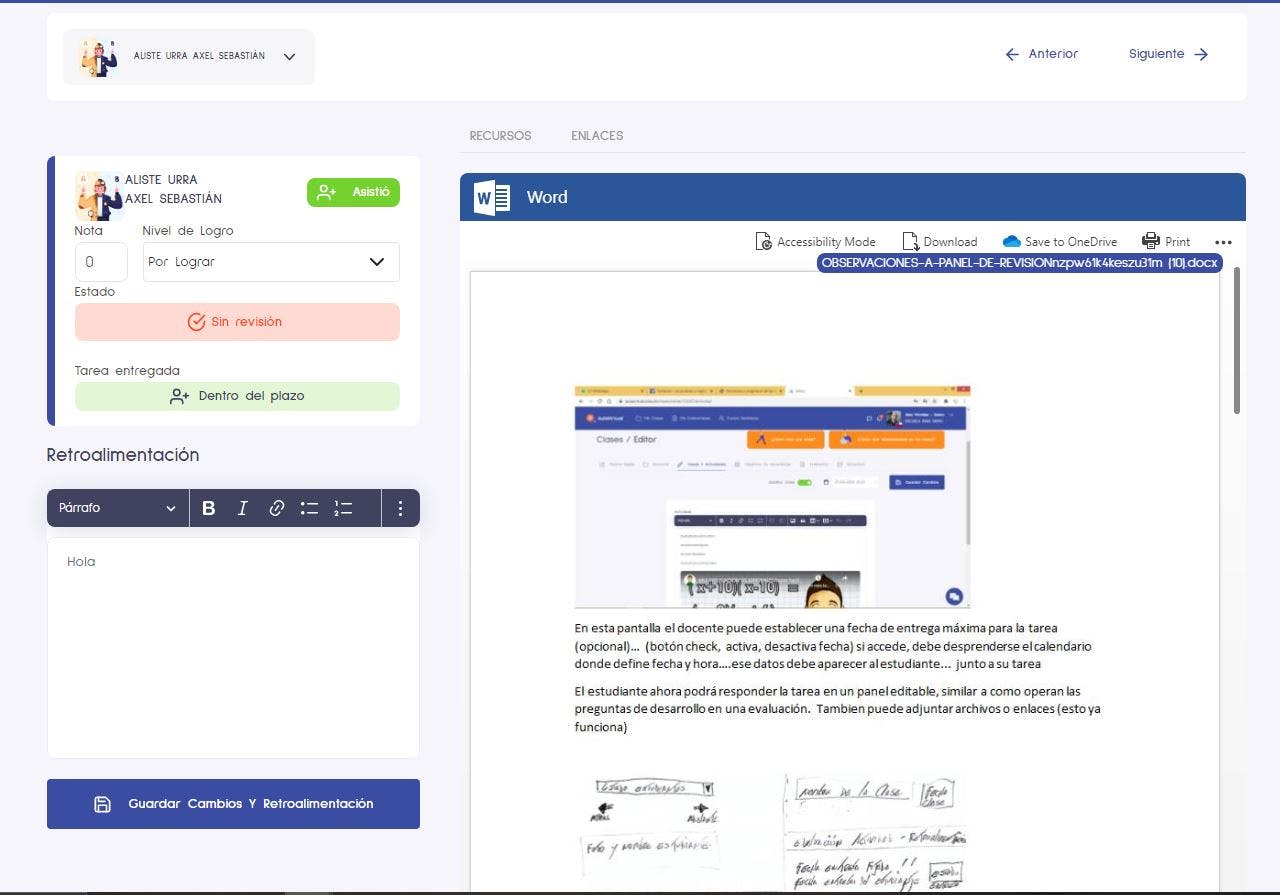Toggle bold formatting in feedback editor
Viewport: 1280px width, 895px height.
(x=209, y=508)
